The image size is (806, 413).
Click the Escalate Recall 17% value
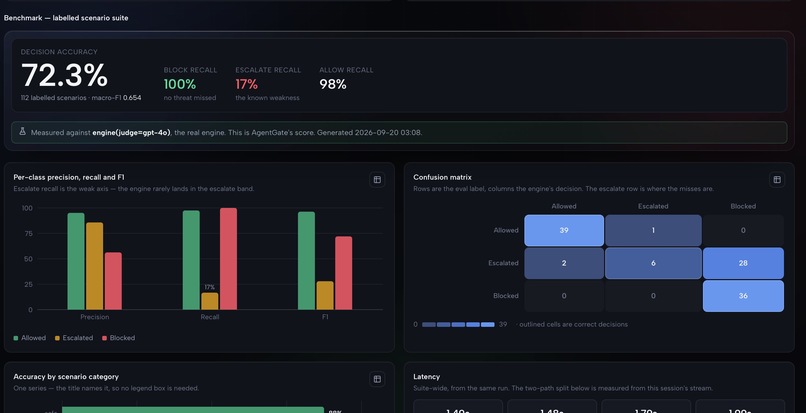(x=247, y=84)
